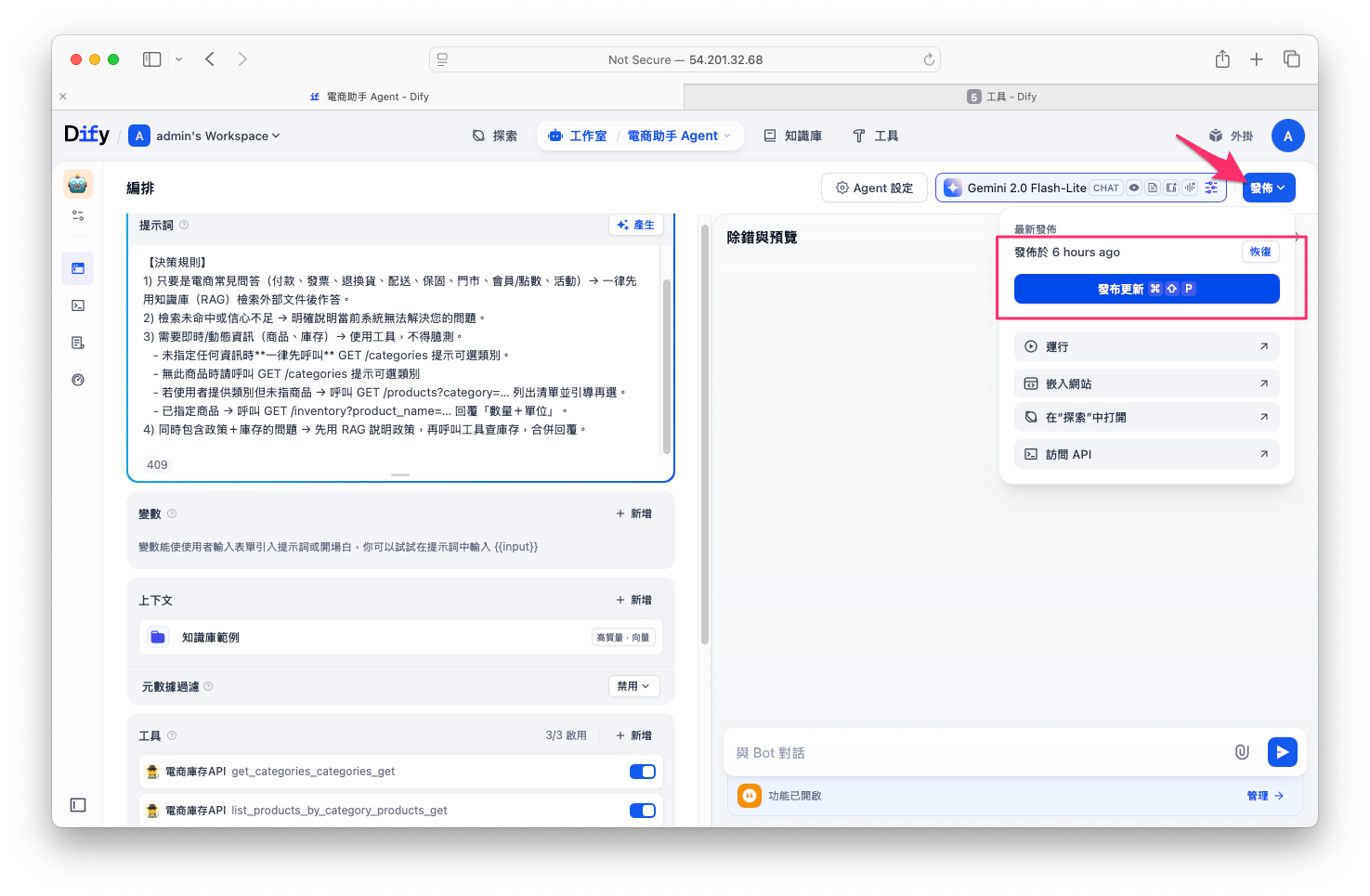Viewport: 1370px width, 896px height.
Task: Click the 與 Bot 對話 chat input field
Action: click(975, 753)
